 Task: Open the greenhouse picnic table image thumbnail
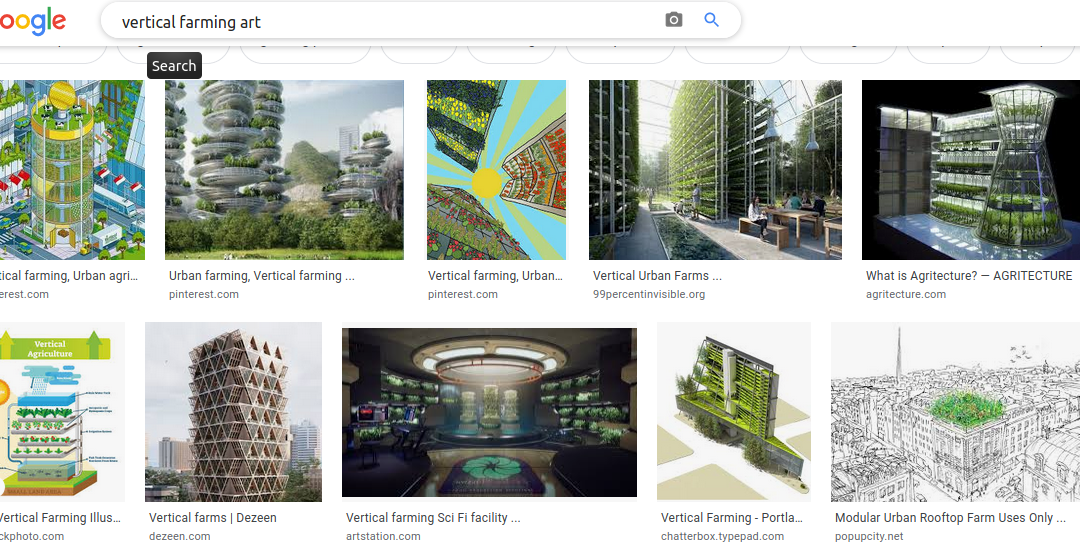click(715, 170)
